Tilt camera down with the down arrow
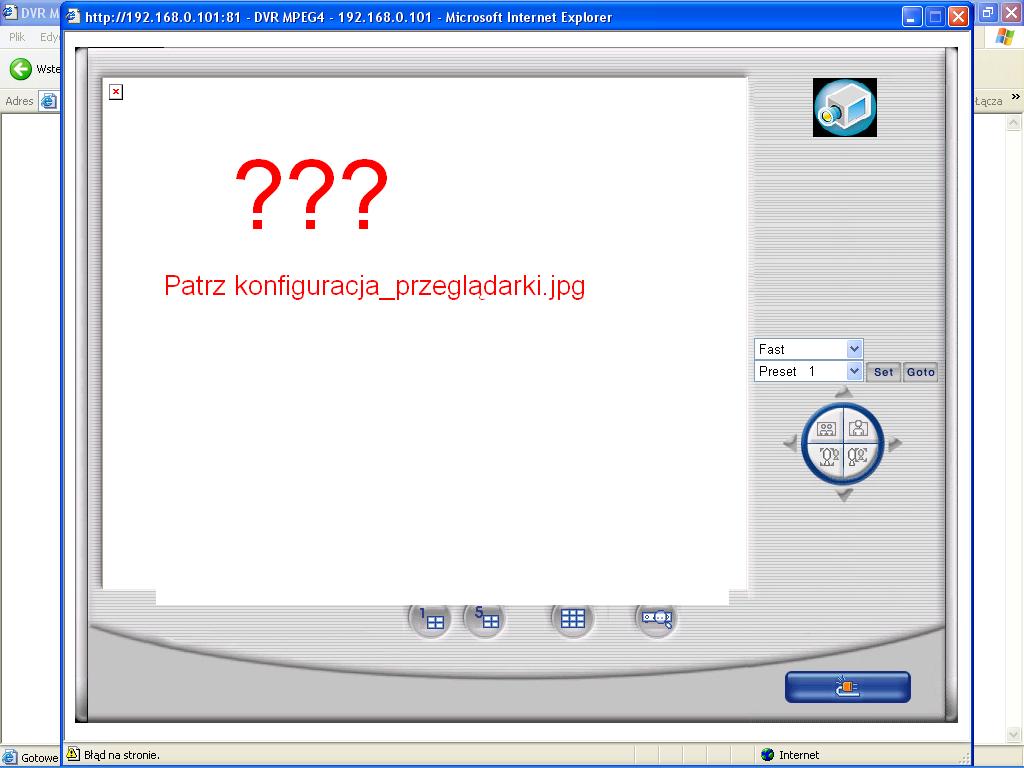The image size is (1024, 768). pyautogui.click(x=843, y=495)
